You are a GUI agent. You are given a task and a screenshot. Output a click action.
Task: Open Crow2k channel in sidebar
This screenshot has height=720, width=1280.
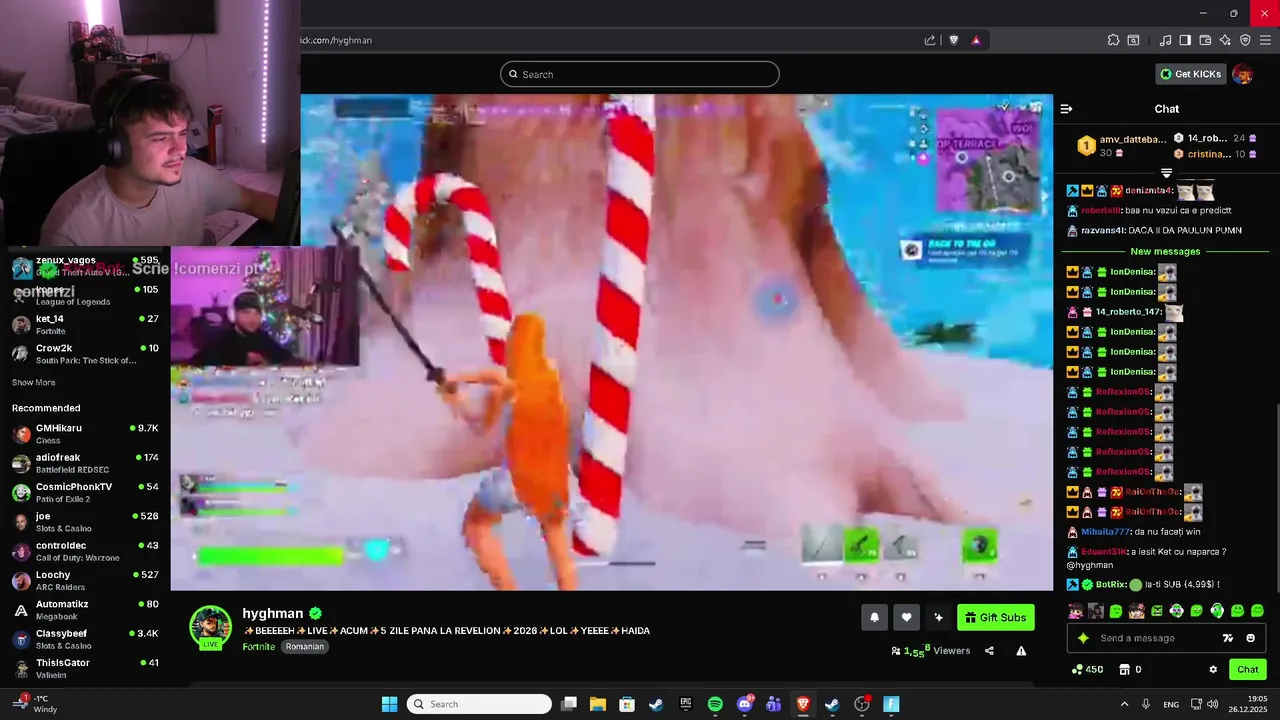(85, 353)
